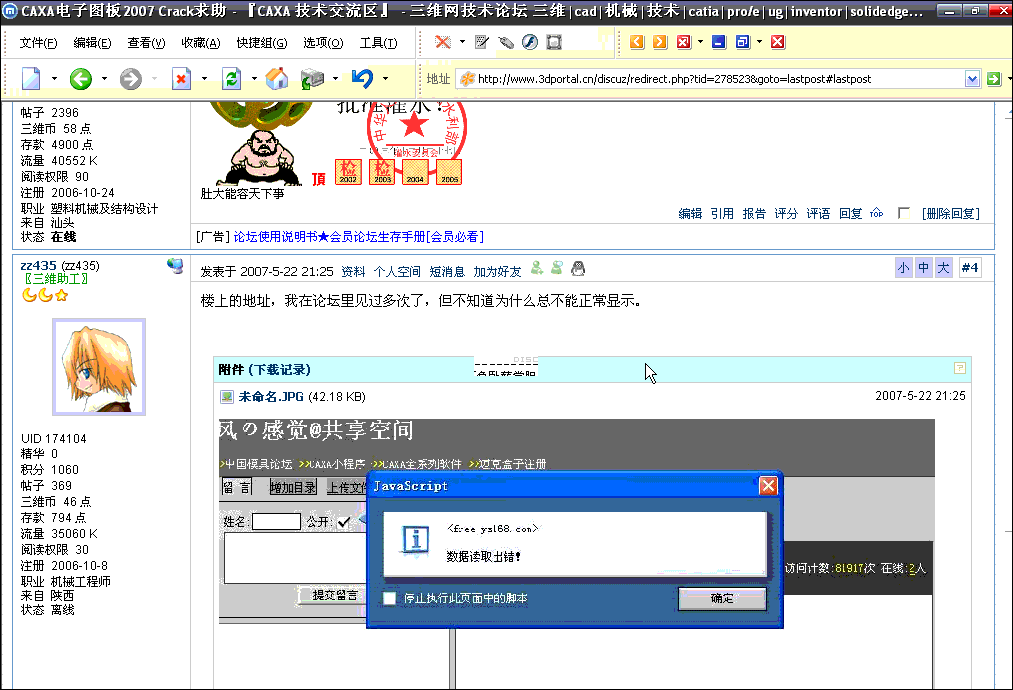
Task: Click the help icon in the attachment header
Action: (x=960, y=368)
